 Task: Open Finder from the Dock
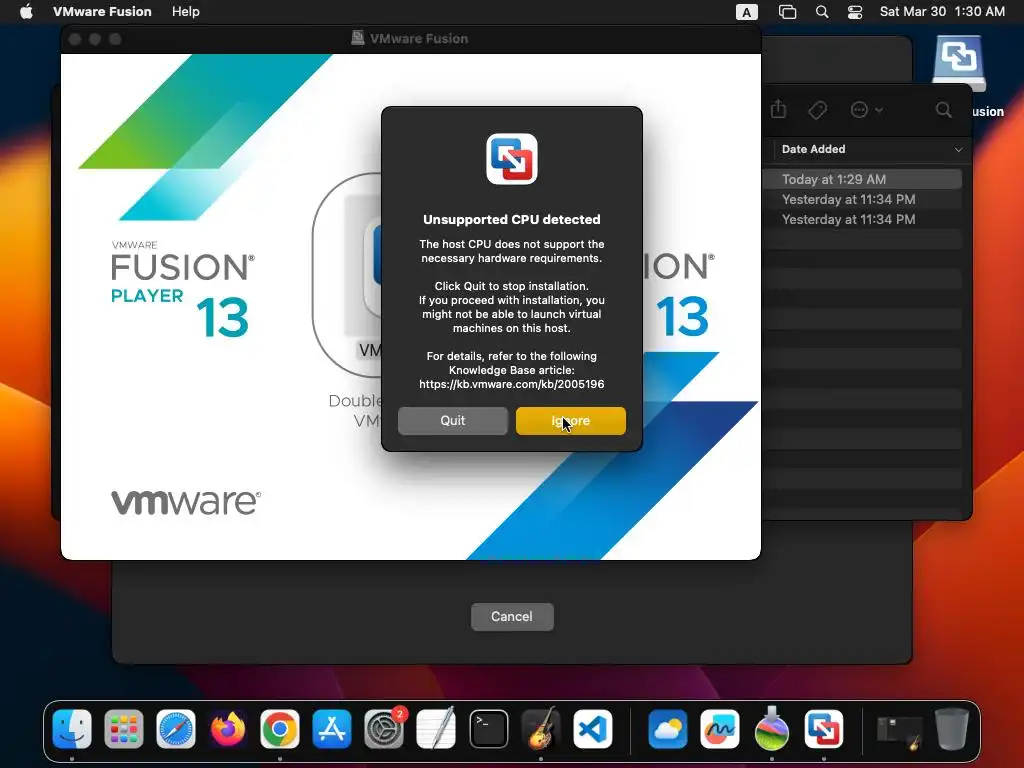pyautogui.click(x=72, y=729)
